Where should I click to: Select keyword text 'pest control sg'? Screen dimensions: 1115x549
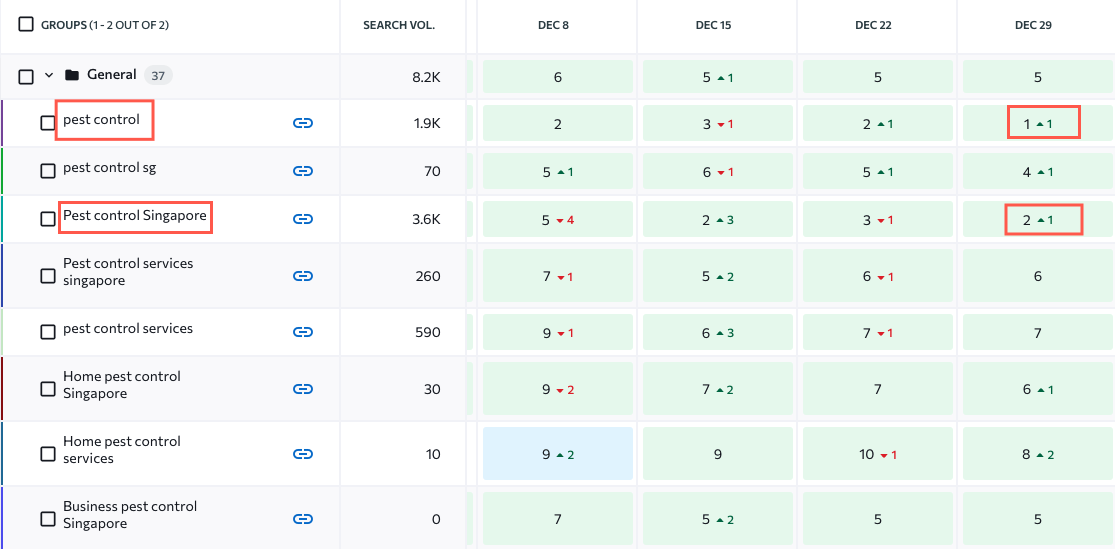(x=110, y=168)
